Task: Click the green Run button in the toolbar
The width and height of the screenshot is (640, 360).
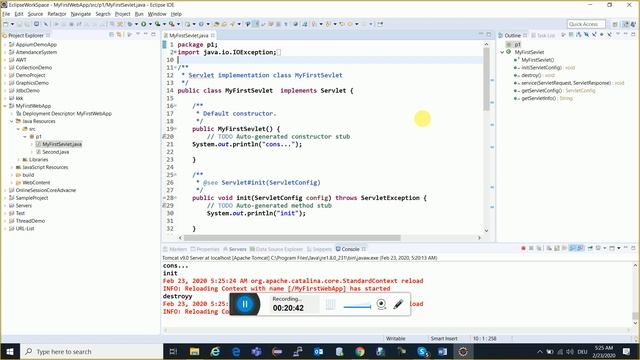Action: (x=144, y=24)
